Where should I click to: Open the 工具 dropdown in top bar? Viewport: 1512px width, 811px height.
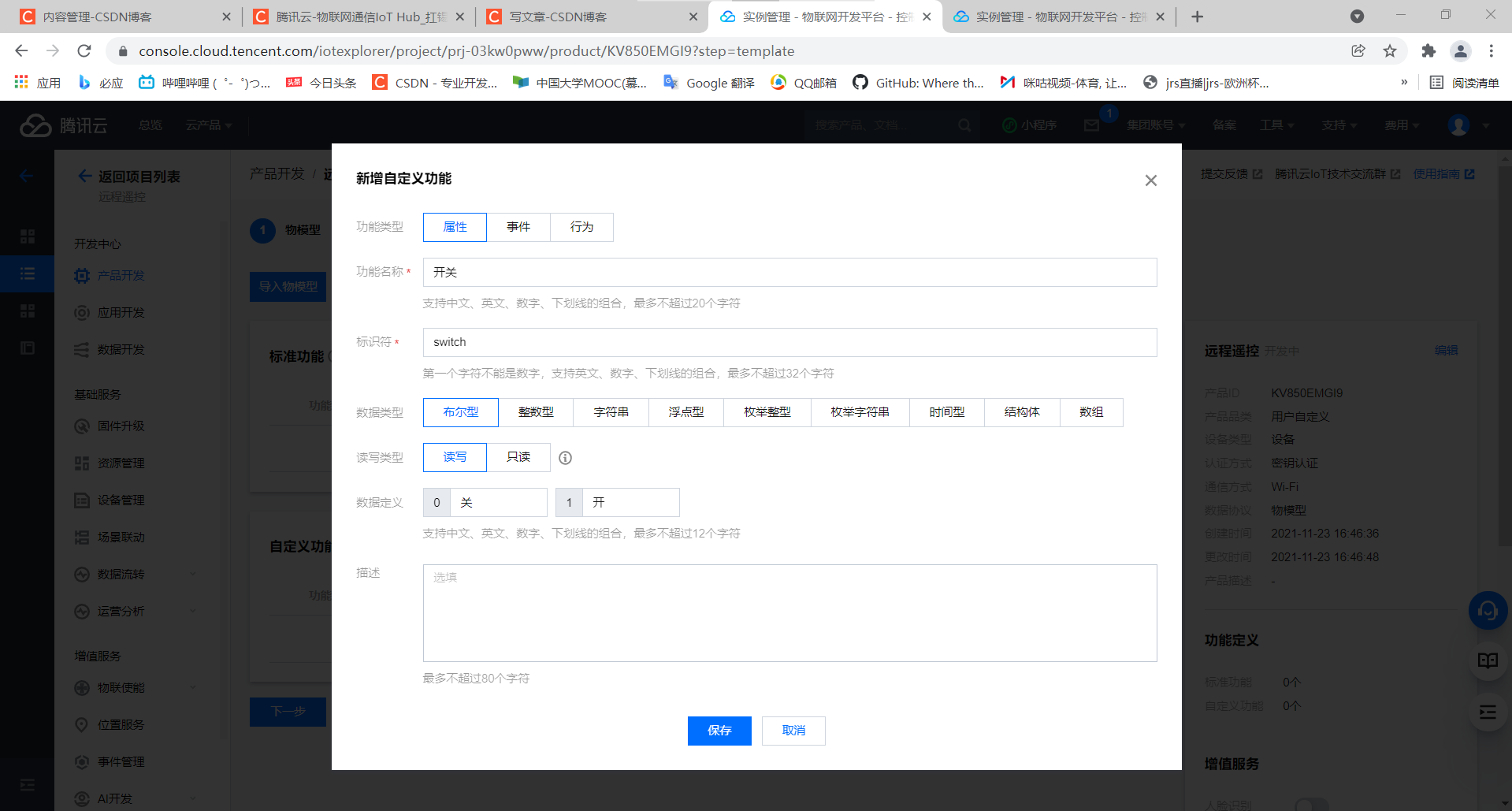click(1275, 125)
